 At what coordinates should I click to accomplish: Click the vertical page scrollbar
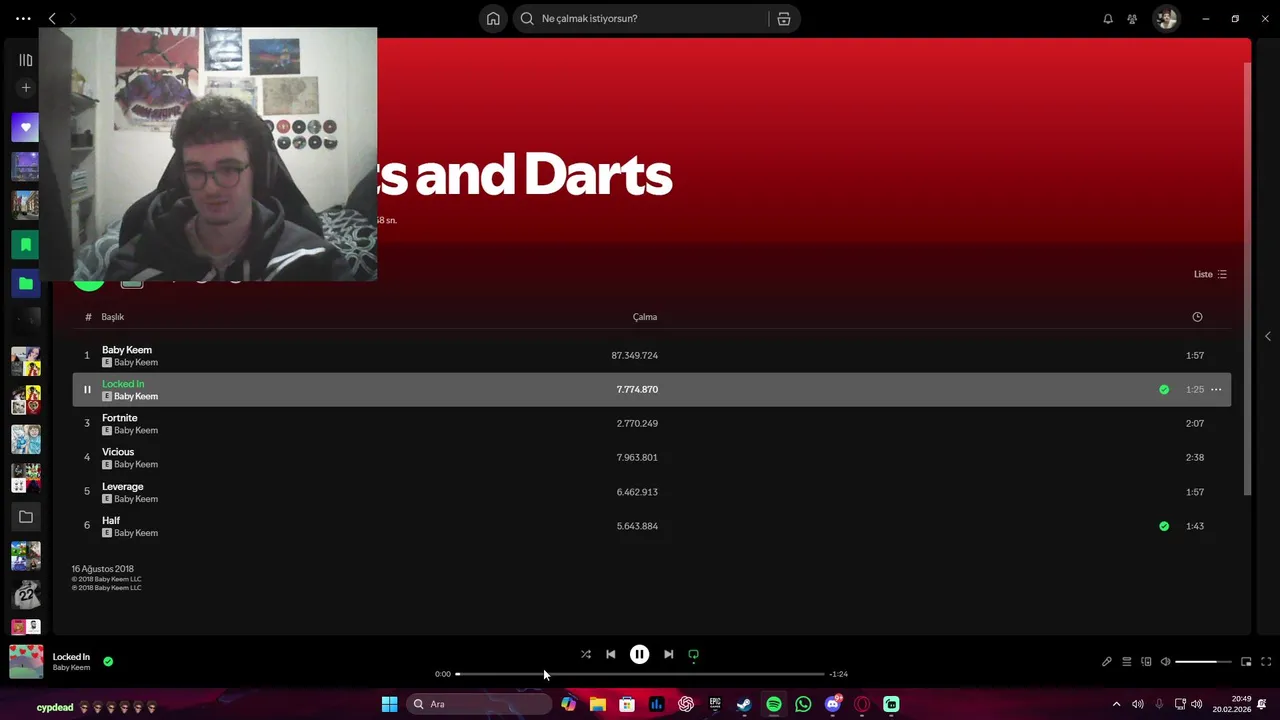(1247, 278)
